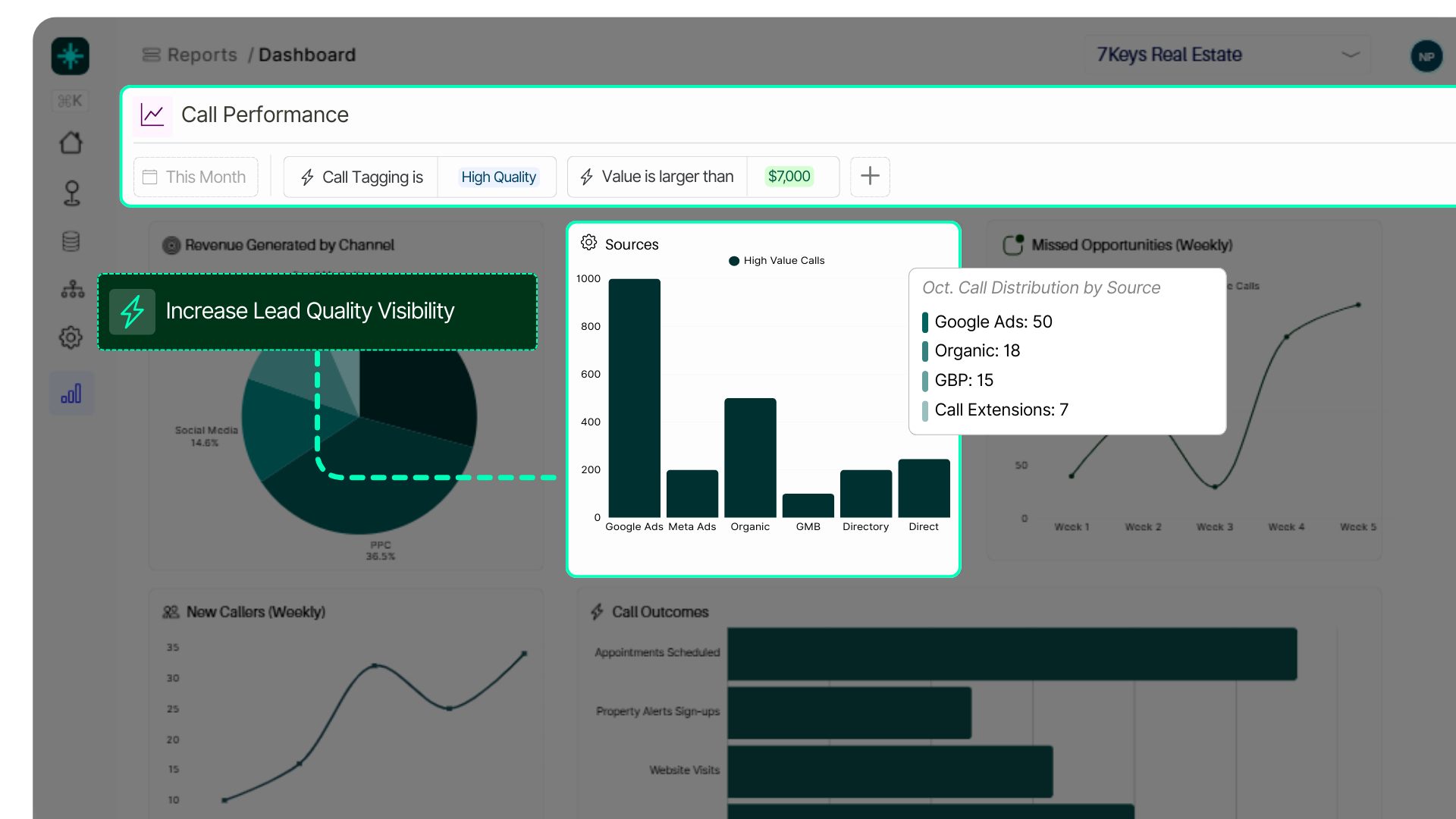Click the lightning icon in Value filter

pyautogui.click(x=587, y=177)
